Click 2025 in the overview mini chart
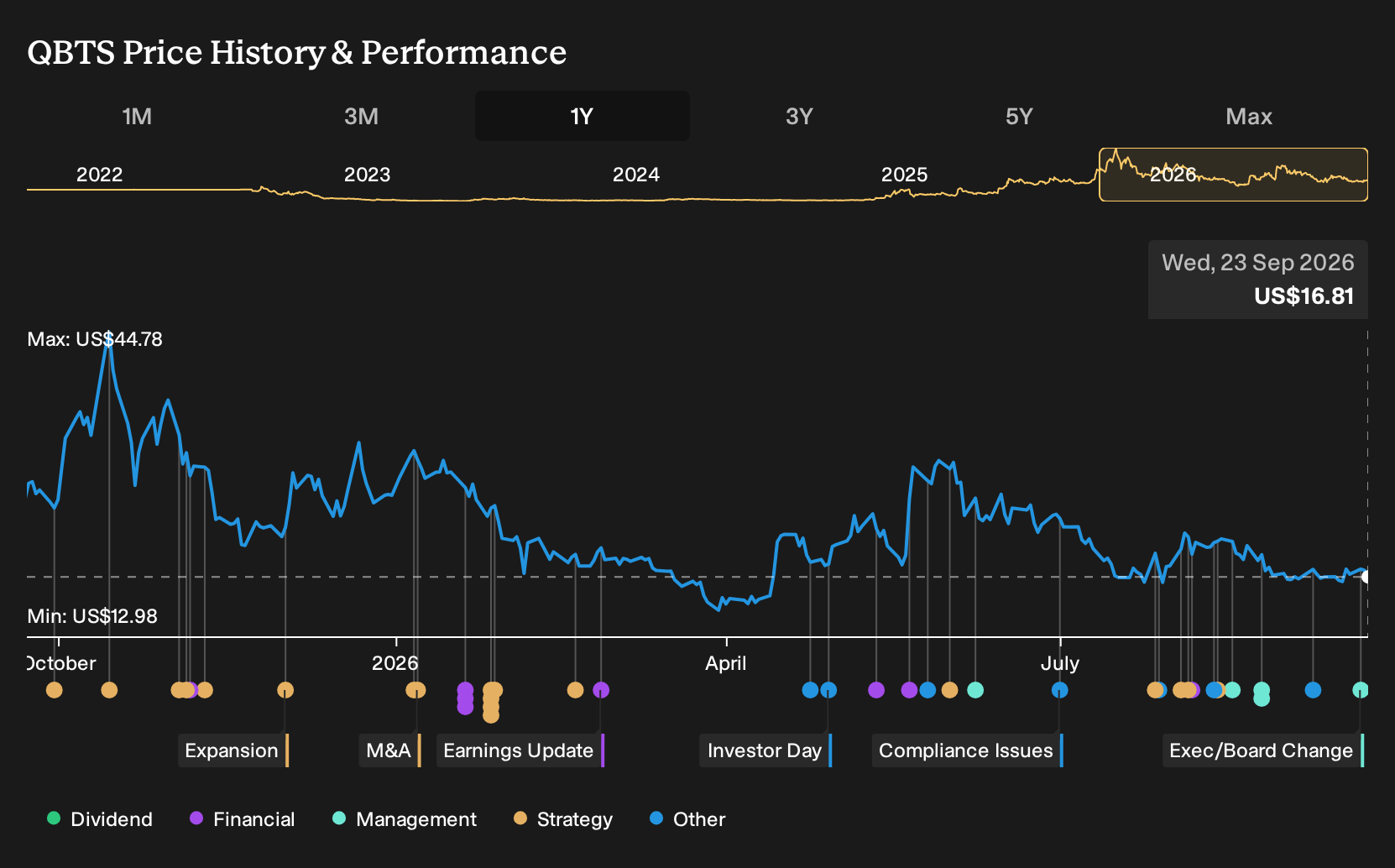 (904, 175)
